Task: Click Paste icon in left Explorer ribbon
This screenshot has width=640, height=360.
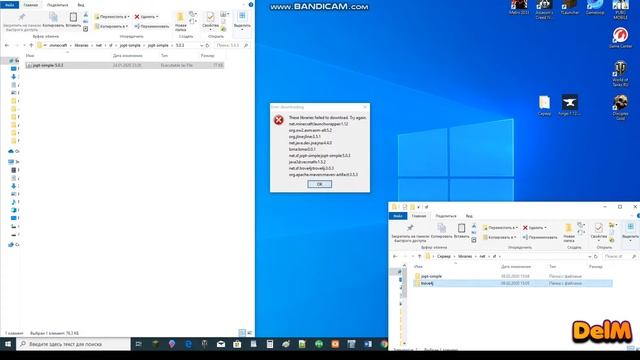Action: 73,20
